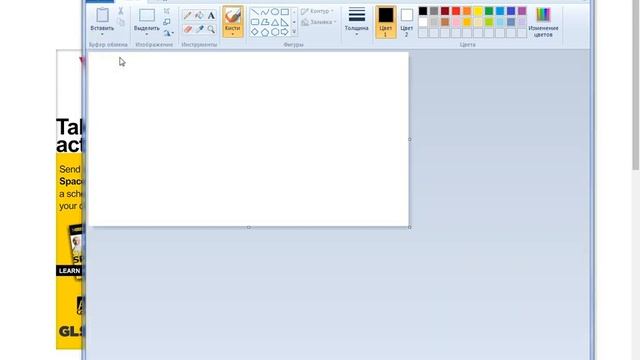Activate Color 1 (Цвет 1) foreground

[x=385, y=22]
